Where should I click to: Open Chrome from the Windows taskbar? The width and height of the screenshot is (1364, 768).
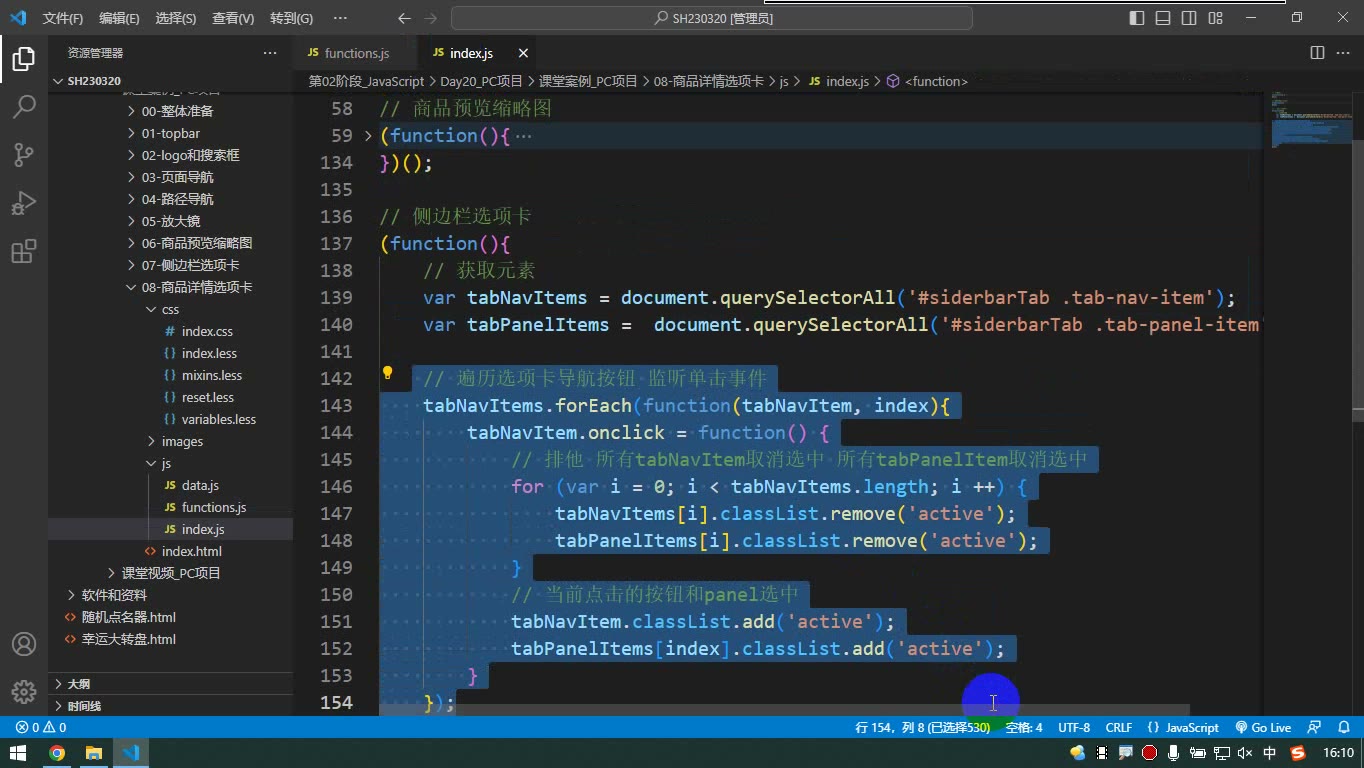click(57, 753)
